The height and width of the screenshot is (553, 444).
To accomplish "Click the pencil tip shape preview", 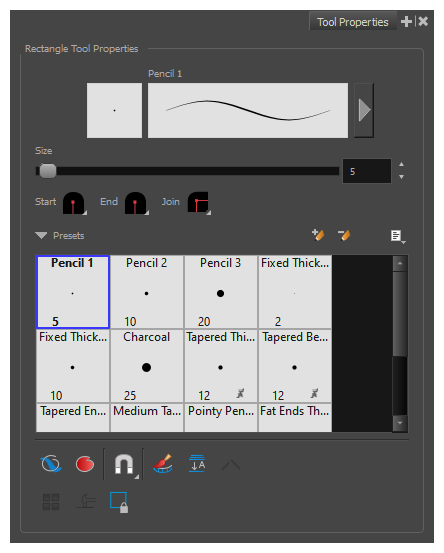I will (x=114, y=110).
